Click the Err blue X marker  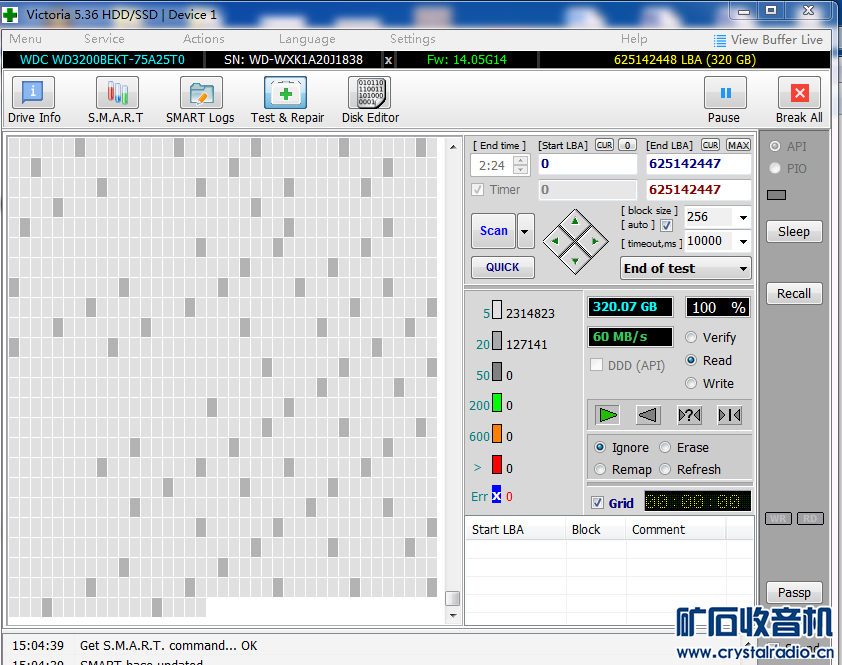(x=497, y=495)
